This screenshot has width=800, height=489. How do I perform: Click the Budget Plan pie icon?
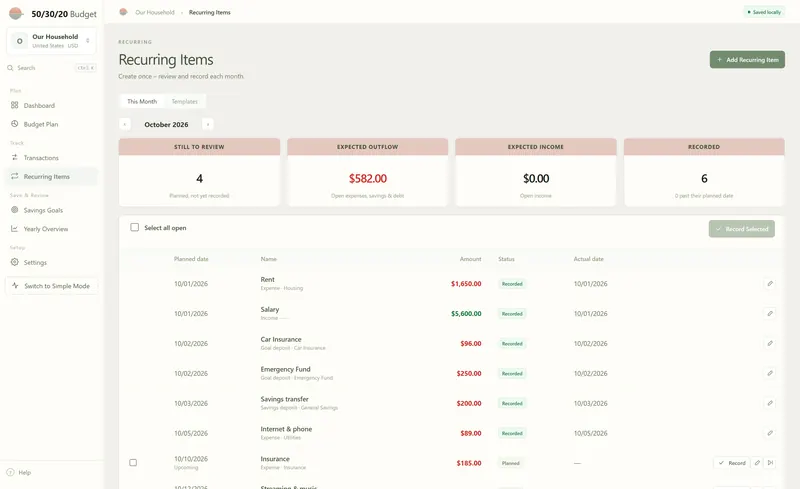pyautogui.click(x=14, y=124)
